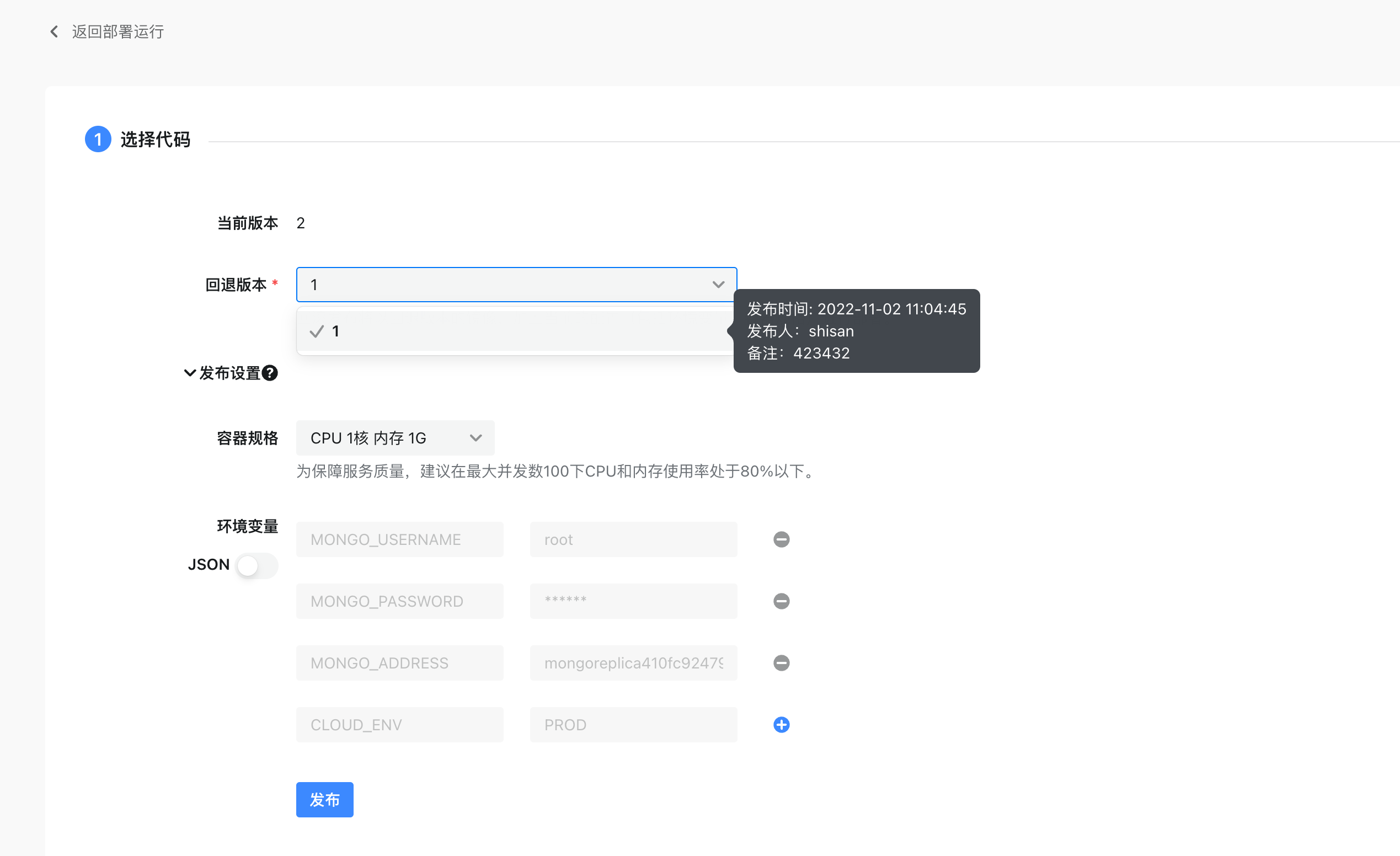Click the step 1 circle badge
The image size is (1400, 856).
(98, 139)
